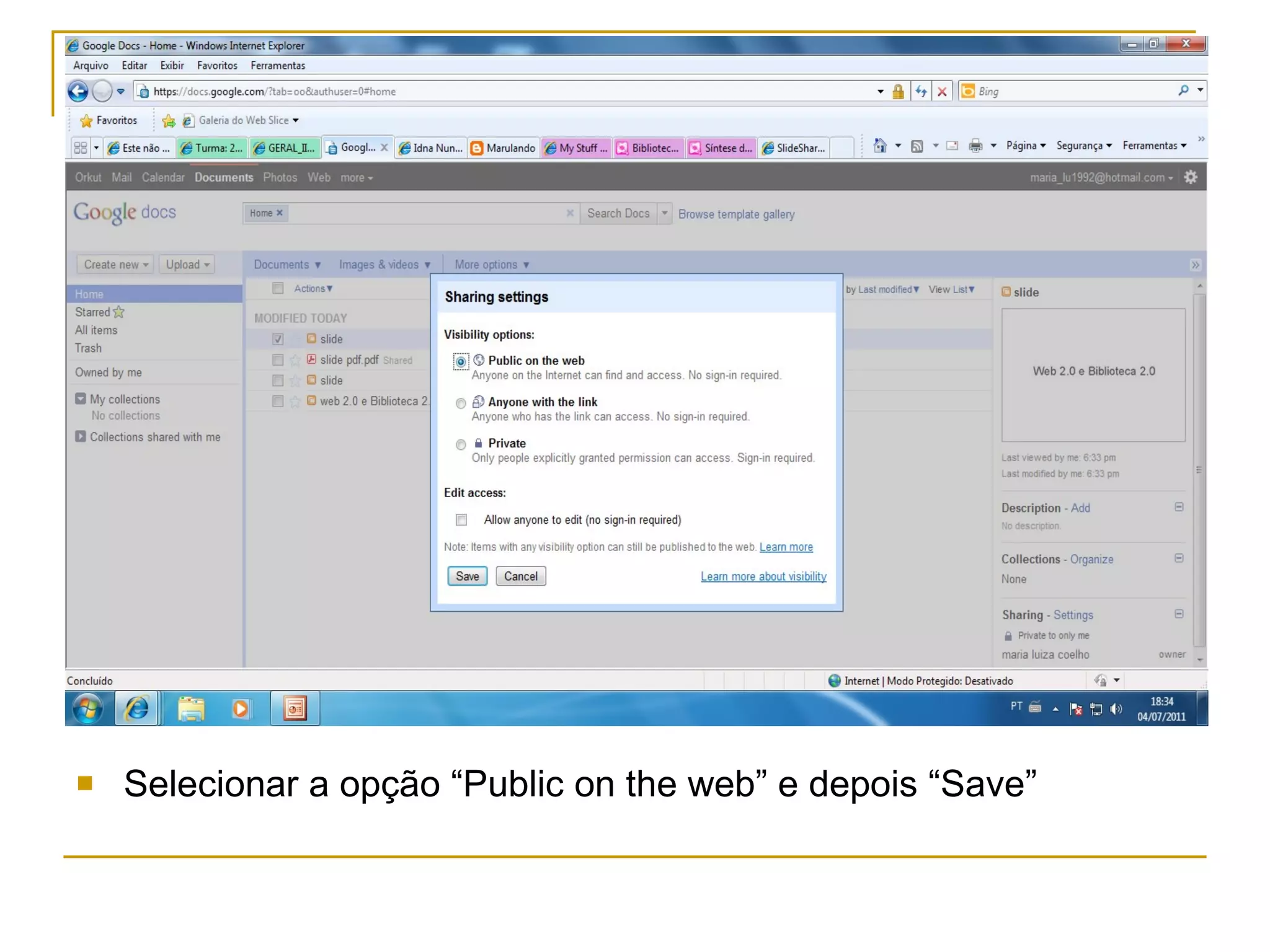Expand Collections shared with me

coord(81,436)
